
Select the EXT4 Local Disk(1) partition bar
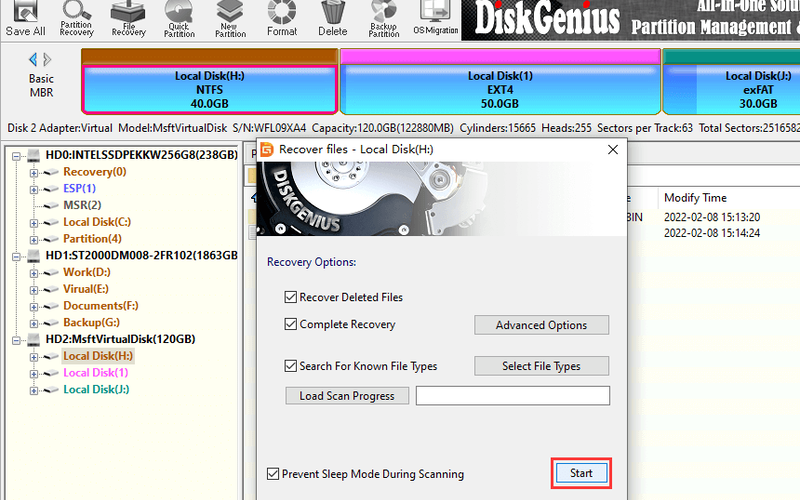pyautogui.click(x=500, y=89)
